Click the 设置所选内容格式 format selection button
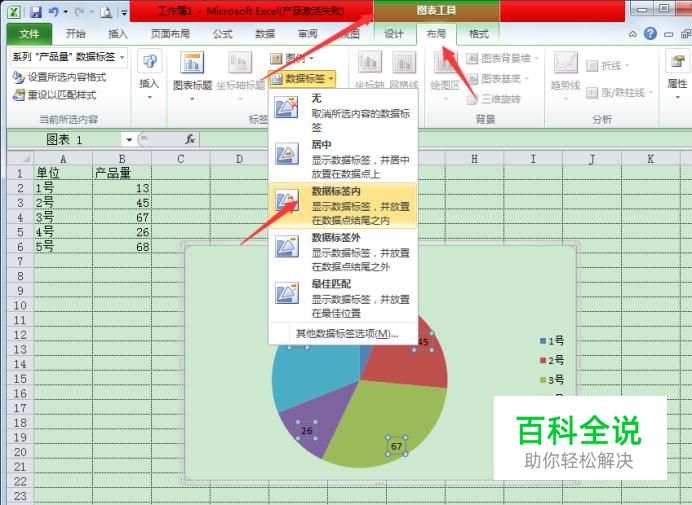Image resolution: width=692 pixels, height=505 pixels. pos(59,77)
